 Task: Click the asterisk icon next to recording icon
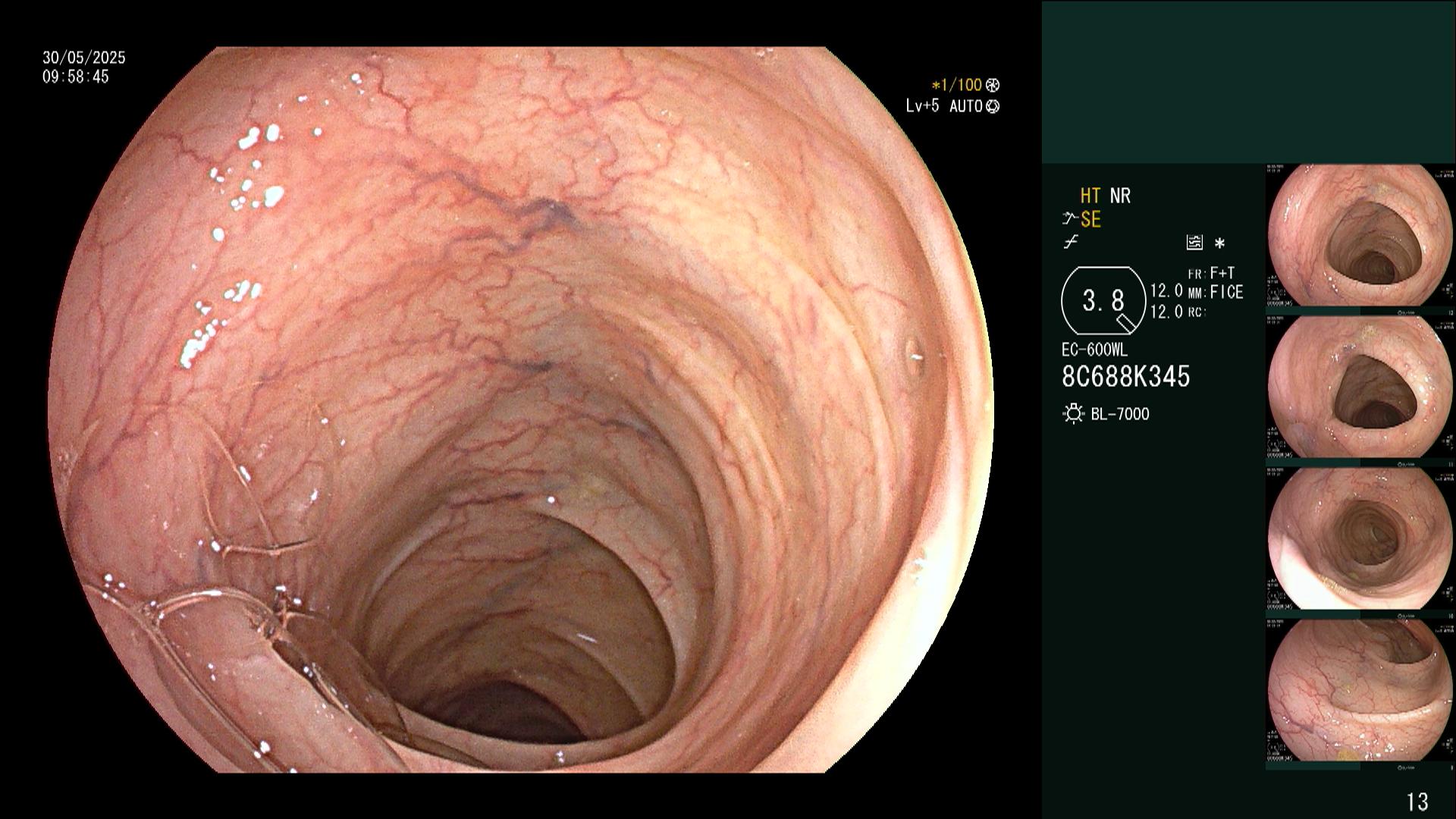click(x=1219, y=243)
